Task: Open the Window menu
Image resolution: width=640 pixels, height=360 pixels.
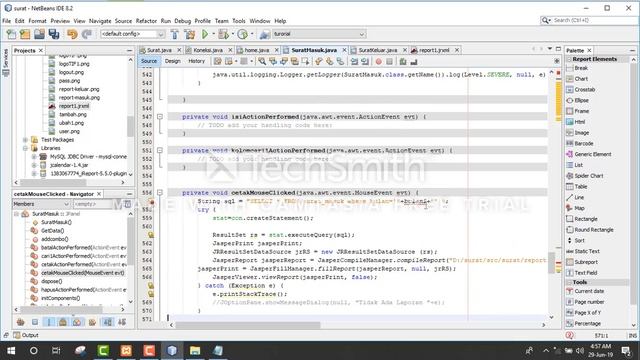Action: (x=260, y=21)
